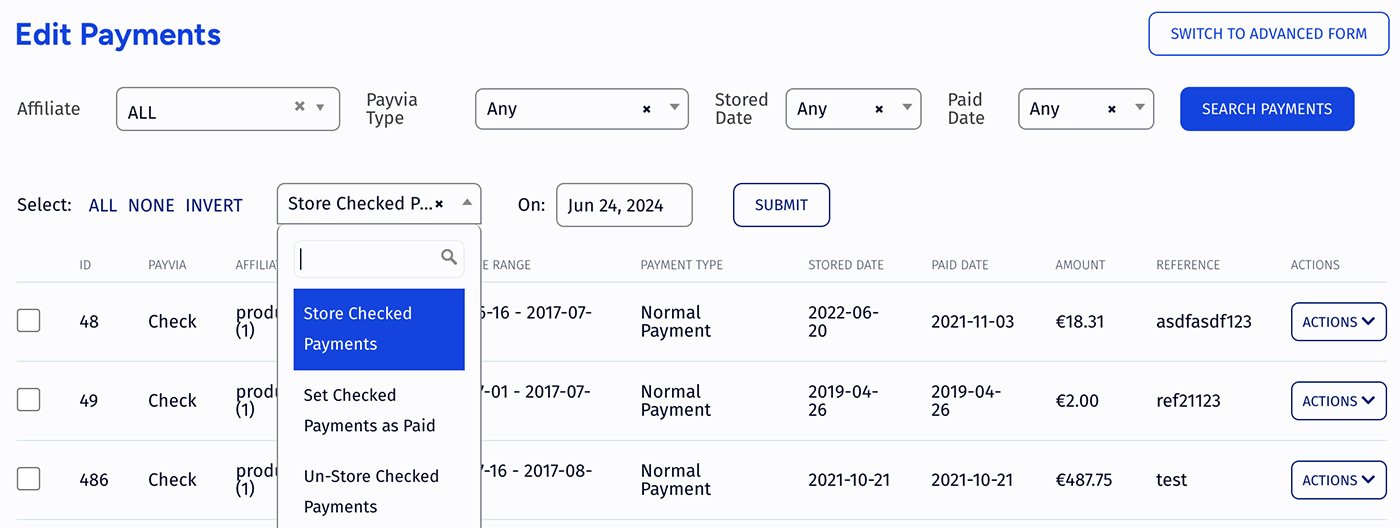The width and height of the screenshot is (1400, 528).
Task: Click Switch to Advanced Form button
Action: [x=1268, y=34]
